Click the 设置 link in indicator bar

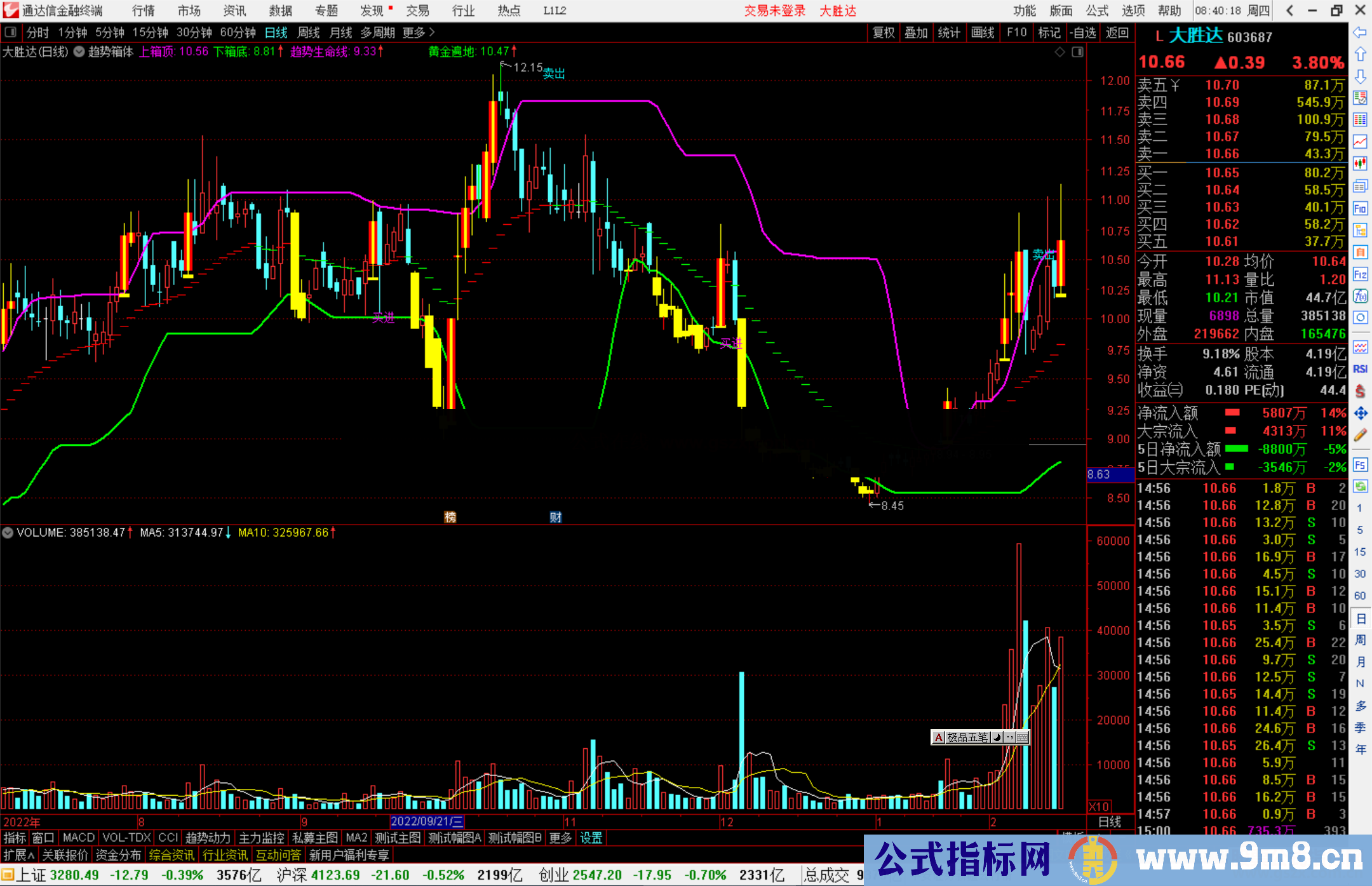[591, 838]
